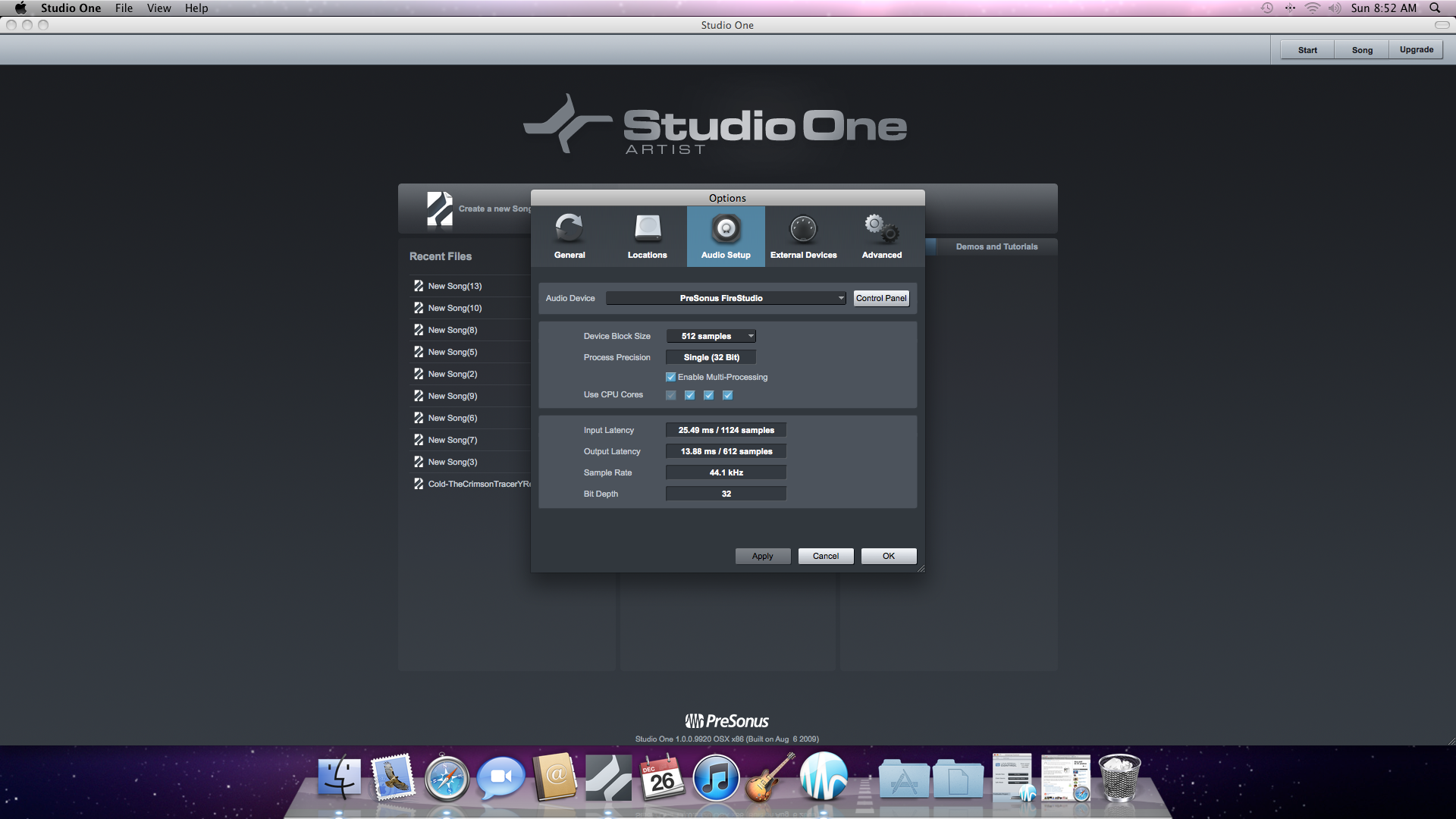Click the Time Machine menu bar icon
The image size is (1456, 819).
coord(1266,8)
